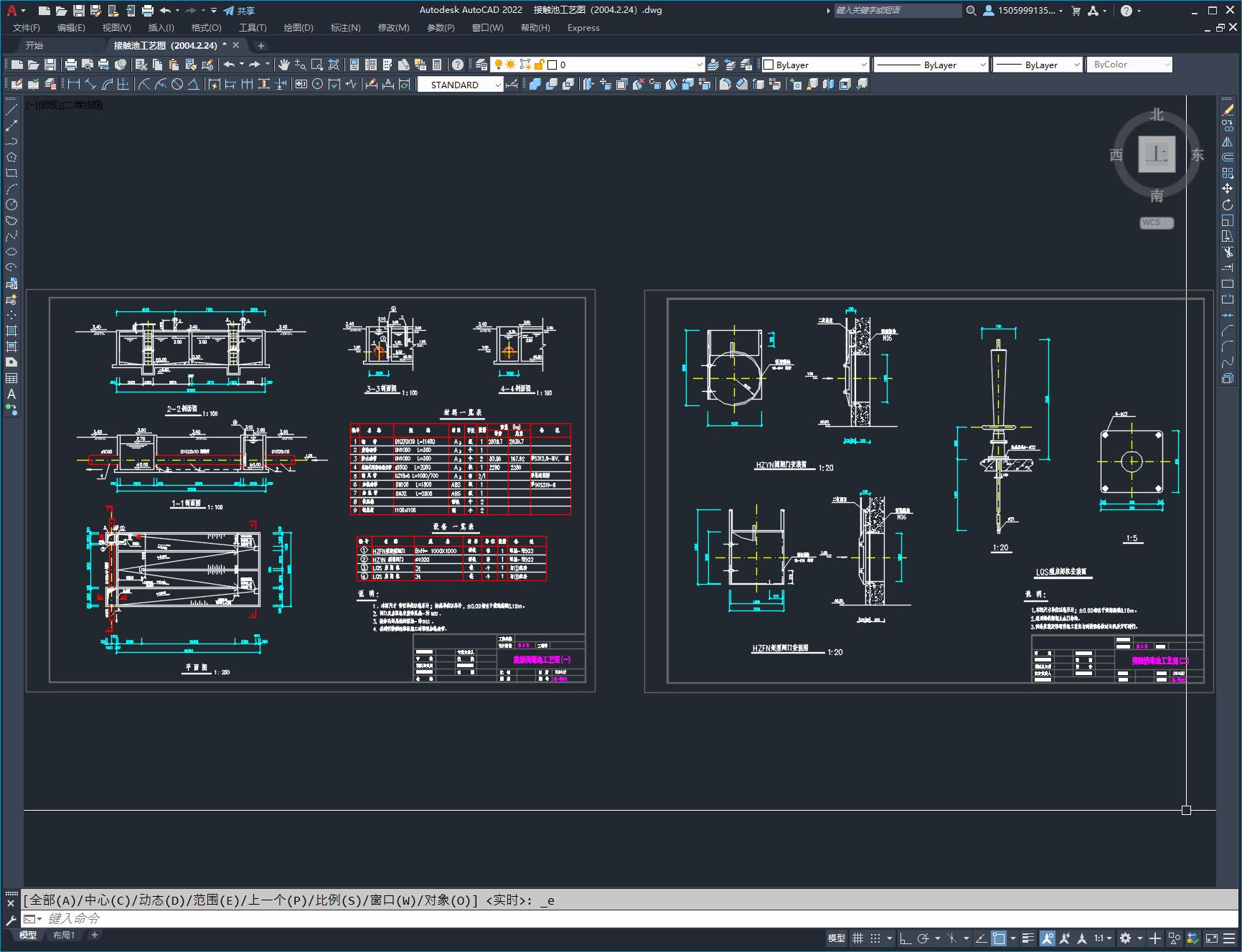Select the Pan hand tool

click(284, 65)
